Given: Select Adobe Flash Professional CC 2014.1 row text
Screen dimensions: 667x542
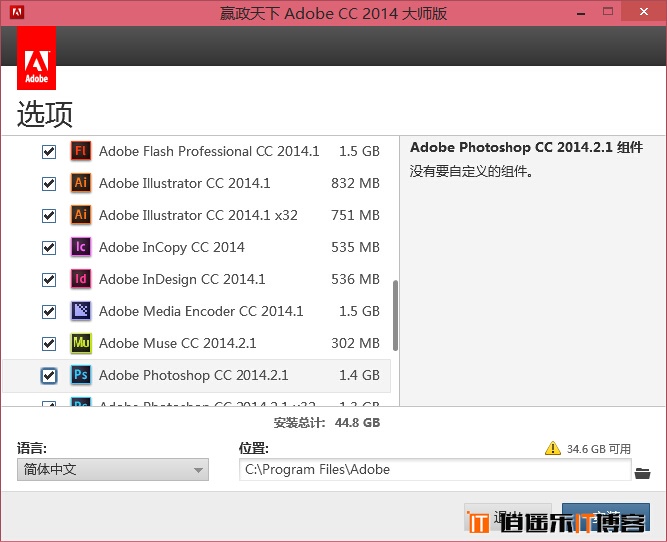Looking at the screenshot, I should pos(209,151).
